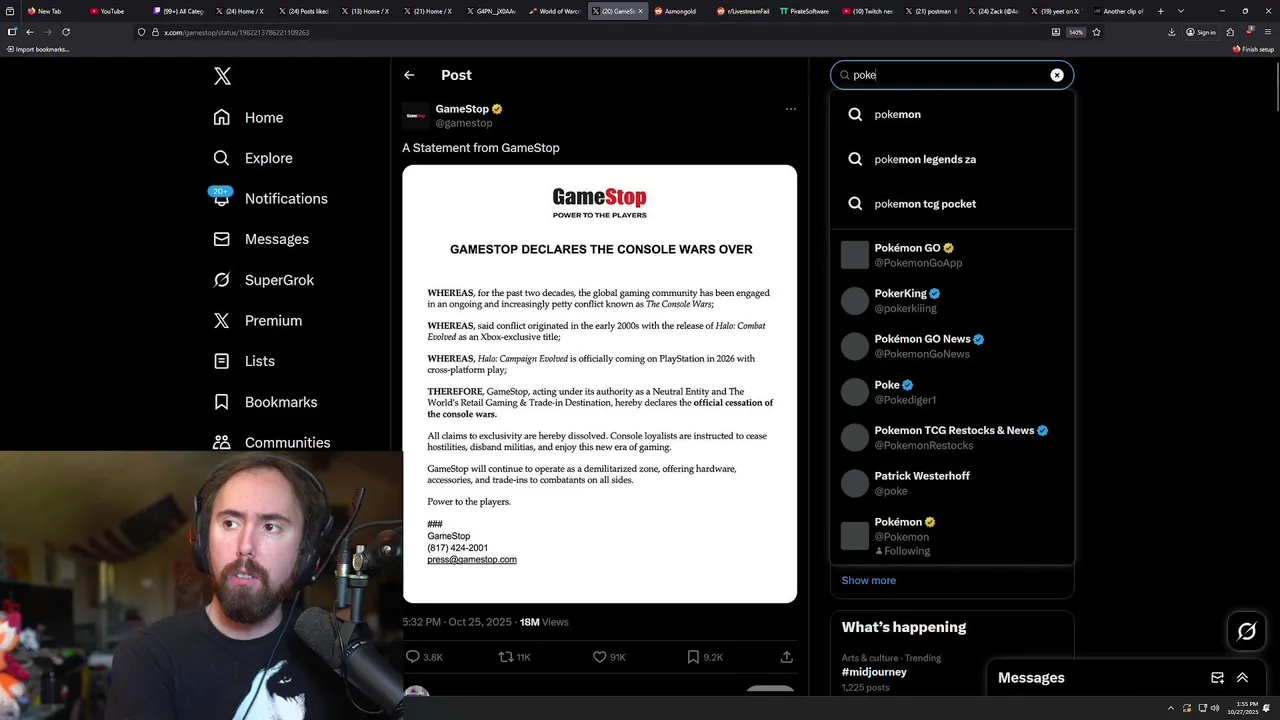Open the floating Grok button
This screenshot has height=720, width=1280.
tap(1246, 631)
